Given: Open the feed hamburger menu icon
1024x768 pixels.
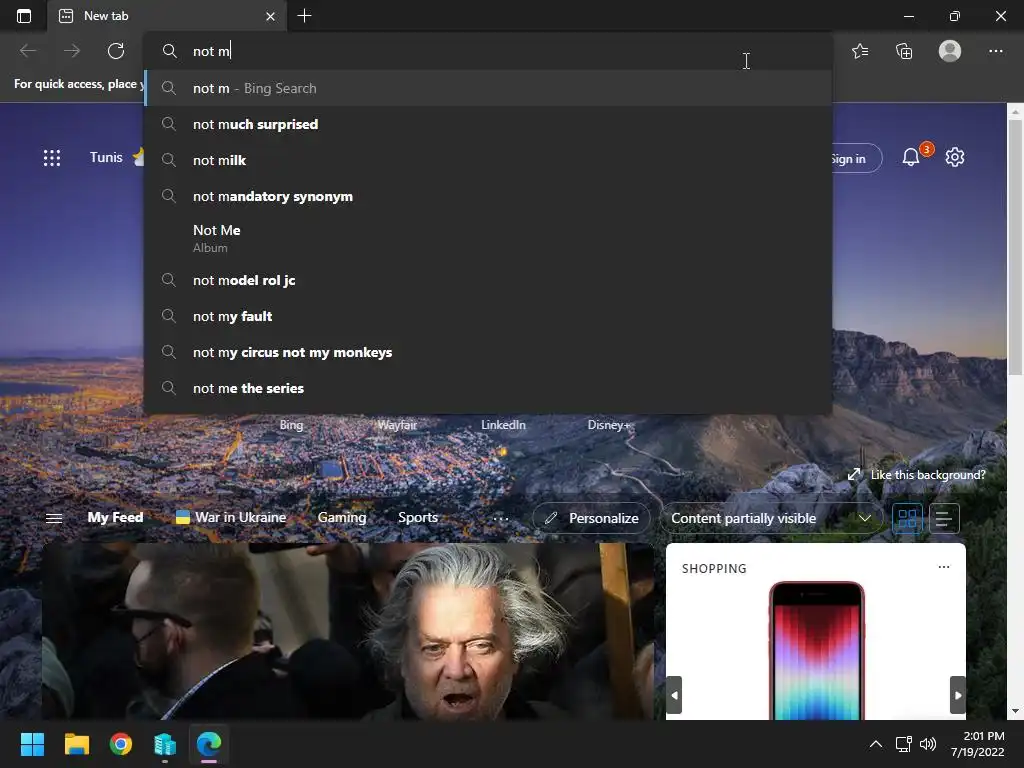Looking at the screenshot, I should (54, 518).
